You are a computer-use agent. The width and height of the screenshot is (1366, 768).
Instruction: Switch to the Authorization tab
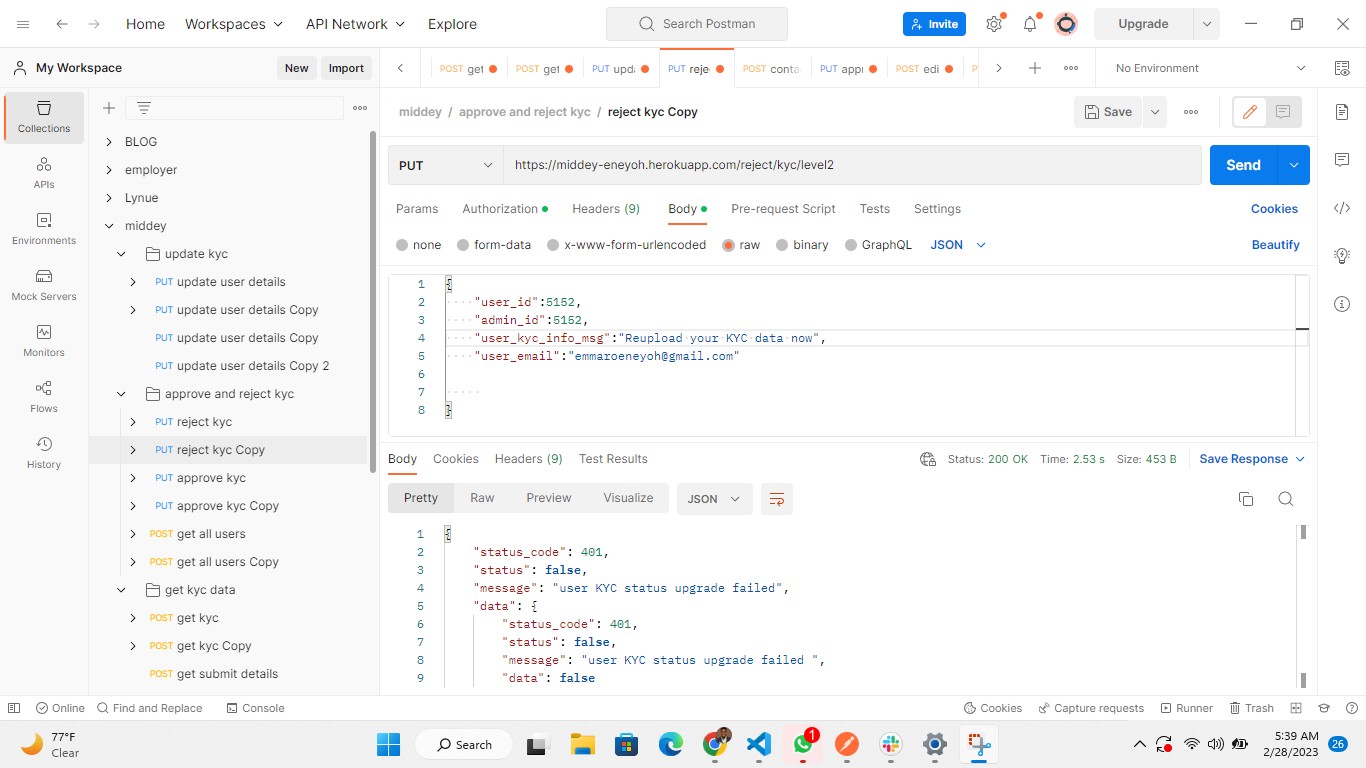[504, 209]
